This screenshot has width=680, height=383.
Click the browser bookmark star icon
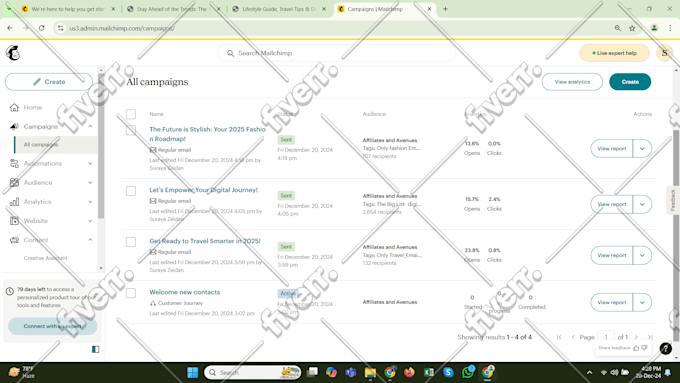tap(632, 28)
